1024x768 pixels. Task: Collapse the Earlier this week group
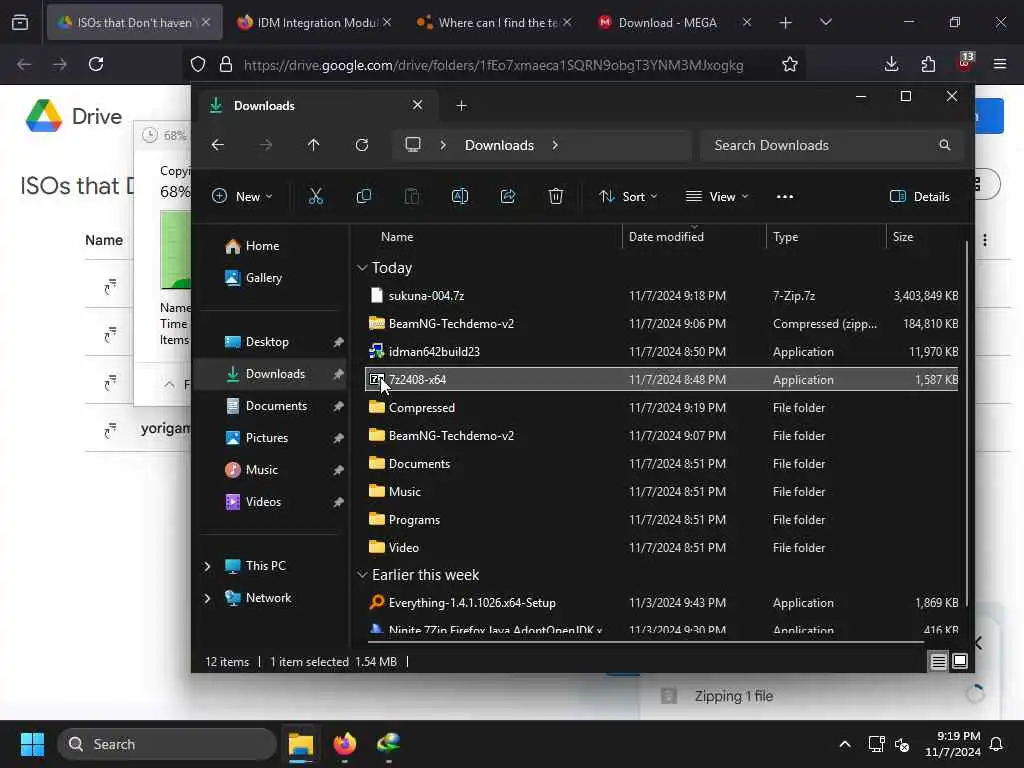(x=362, y=575)
